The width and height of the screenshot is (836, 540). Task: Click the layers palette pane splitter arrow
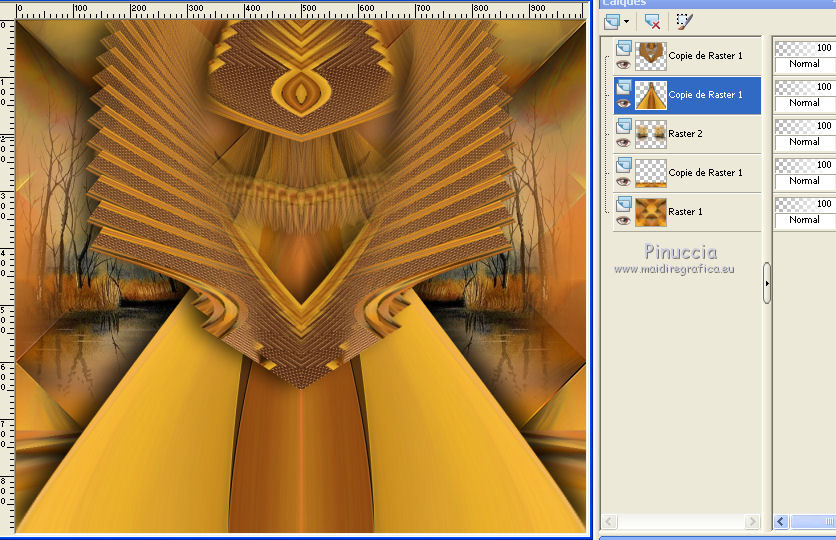tap(767, 283)
